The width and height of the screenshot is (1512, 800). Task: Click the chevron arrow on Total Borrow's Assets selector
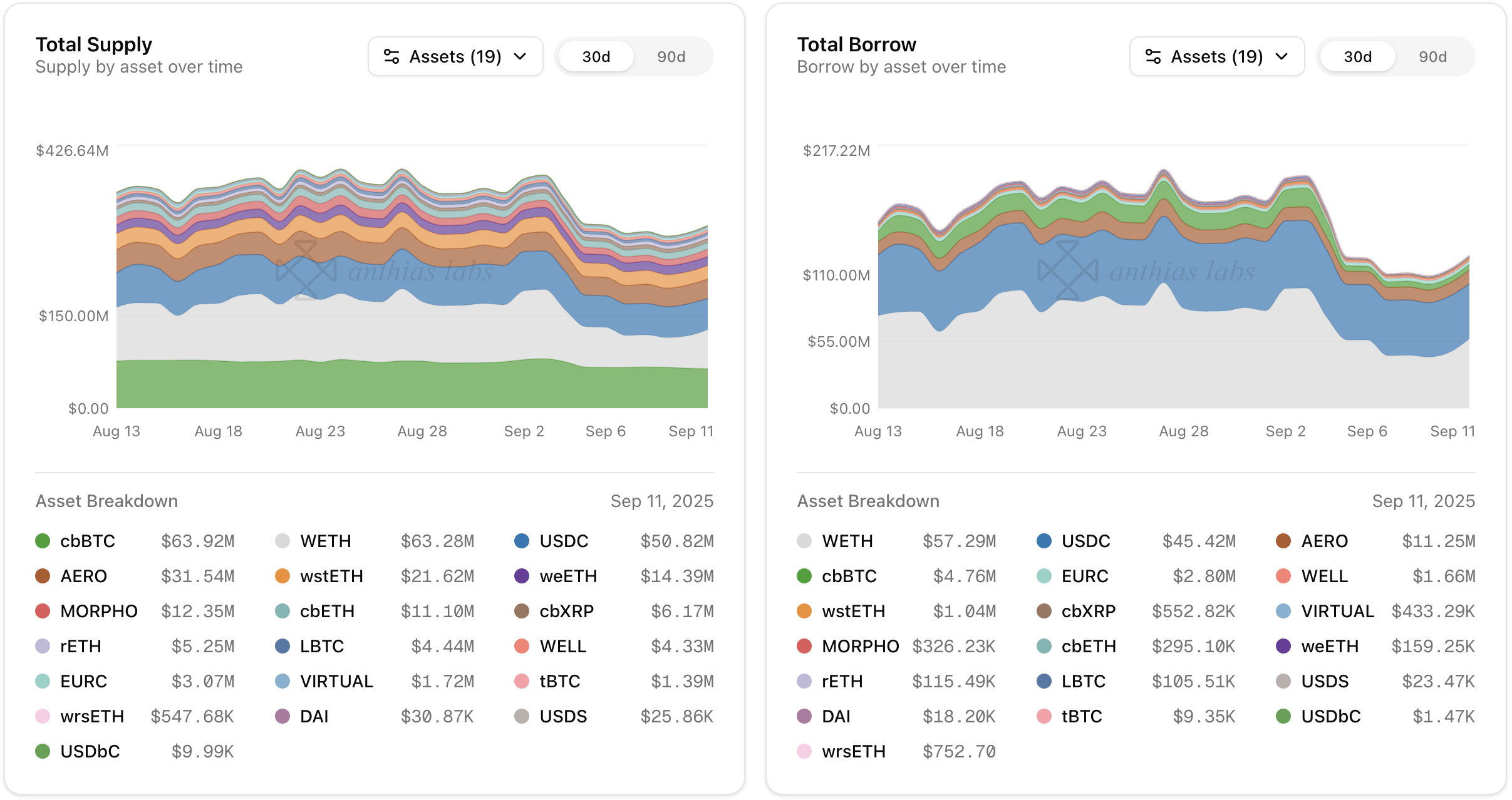[x=1282, y=56]
